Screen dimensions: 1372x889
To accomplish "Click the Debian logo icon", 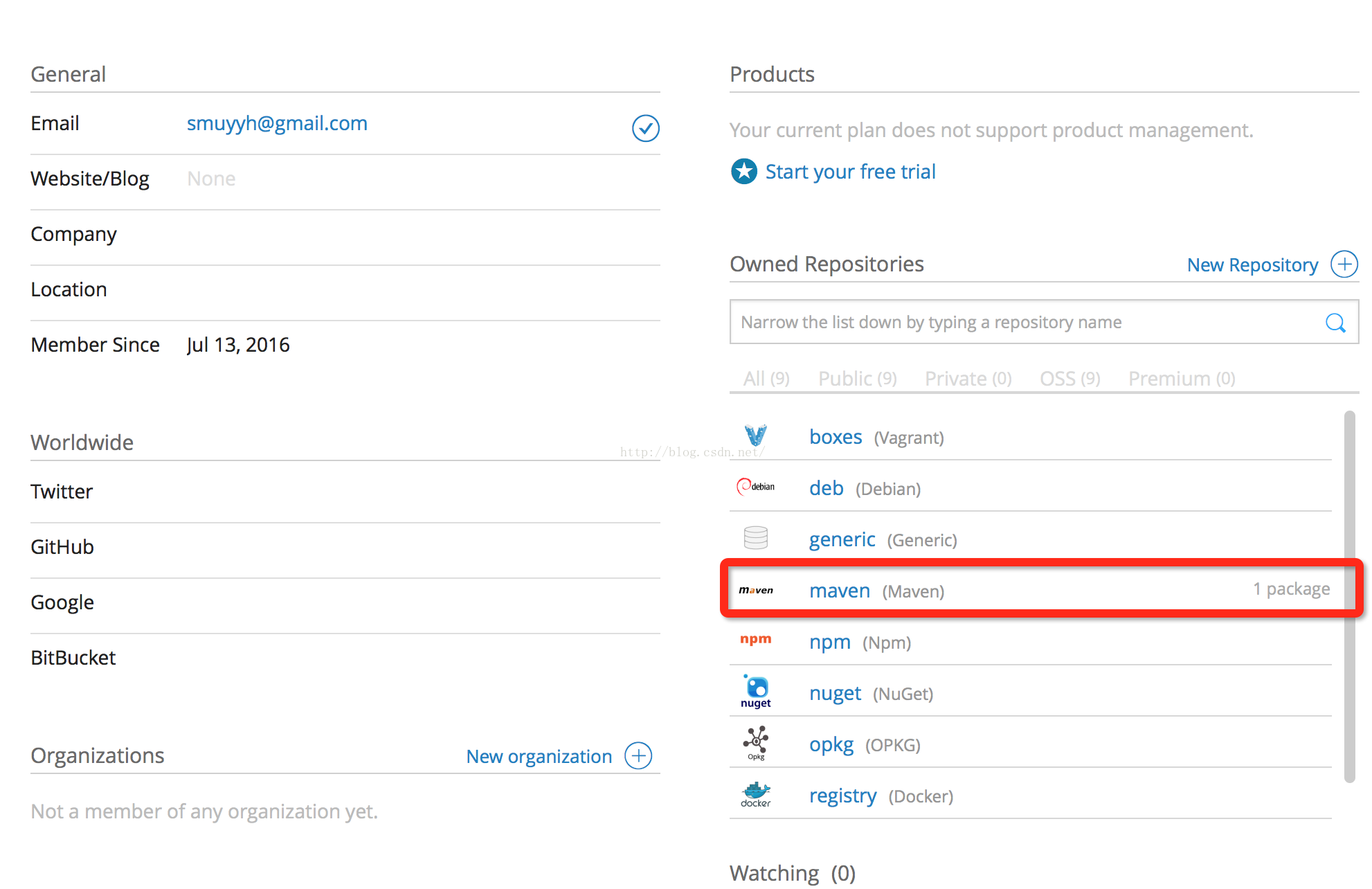I will tap(755, 487).
